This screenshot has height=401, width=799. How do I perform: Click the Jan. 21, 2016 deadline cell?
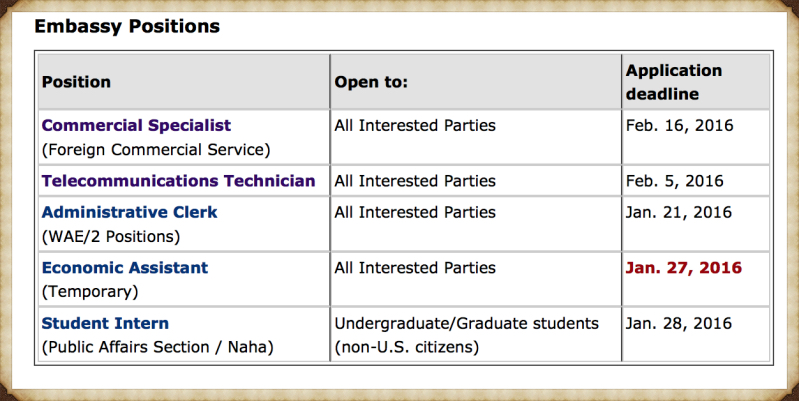click(679, 212)
